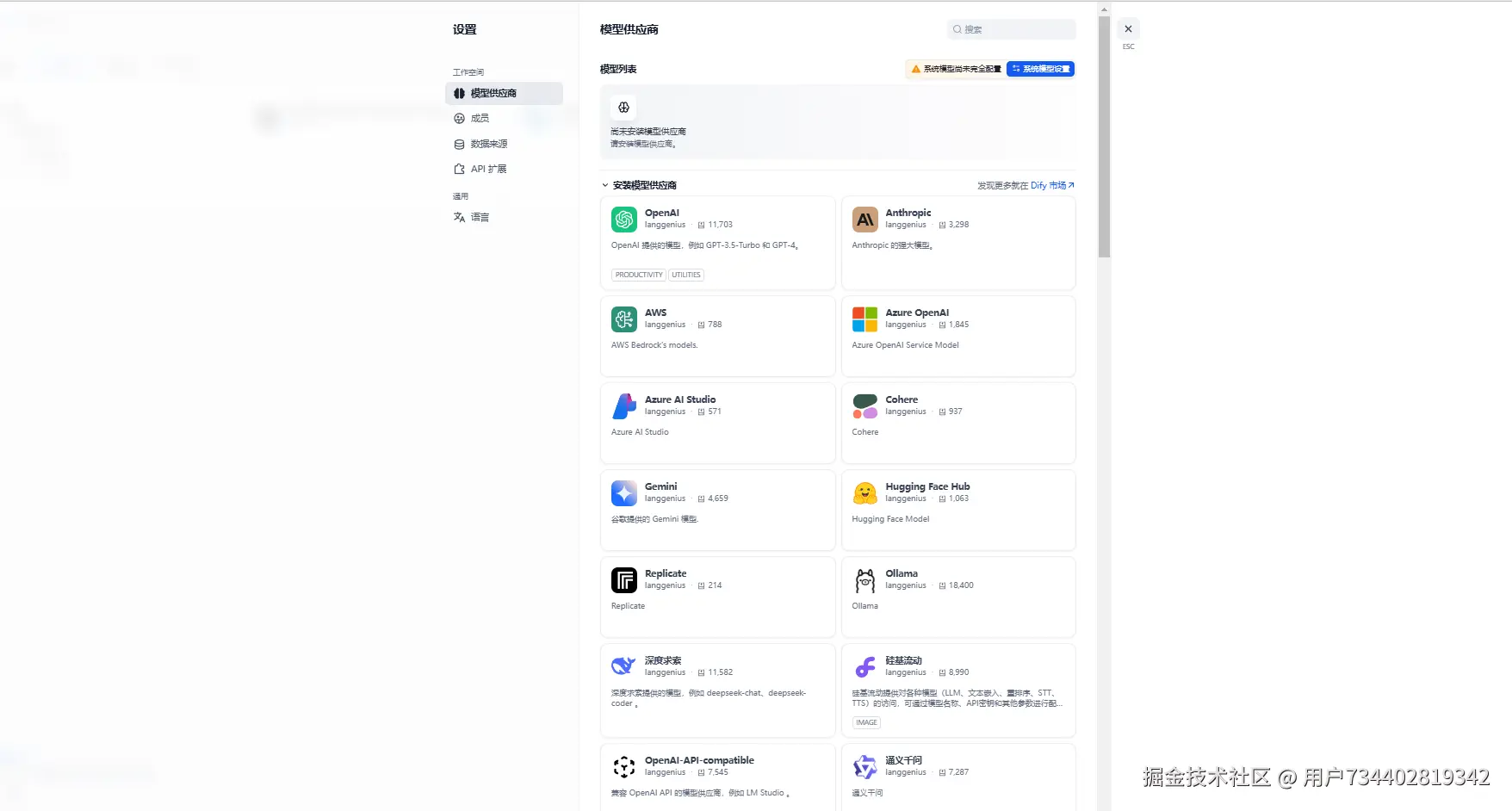Click the OpenAI provider logo icon

(624, 220)
